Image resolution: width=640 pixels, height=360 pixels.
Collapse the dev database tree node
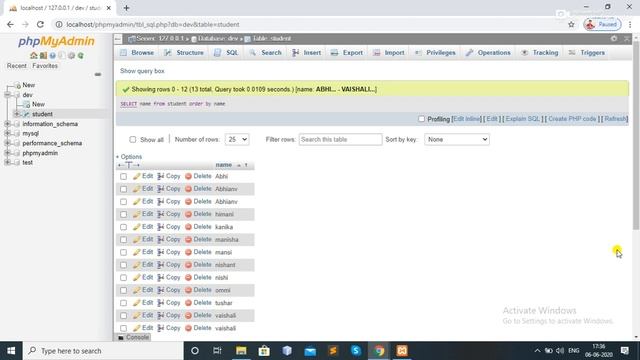coord(7,95)
